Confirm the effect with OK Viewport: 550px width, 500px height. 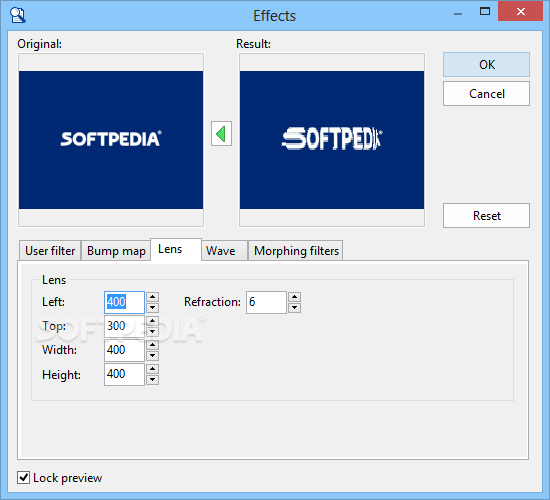(x=486, y=65)
